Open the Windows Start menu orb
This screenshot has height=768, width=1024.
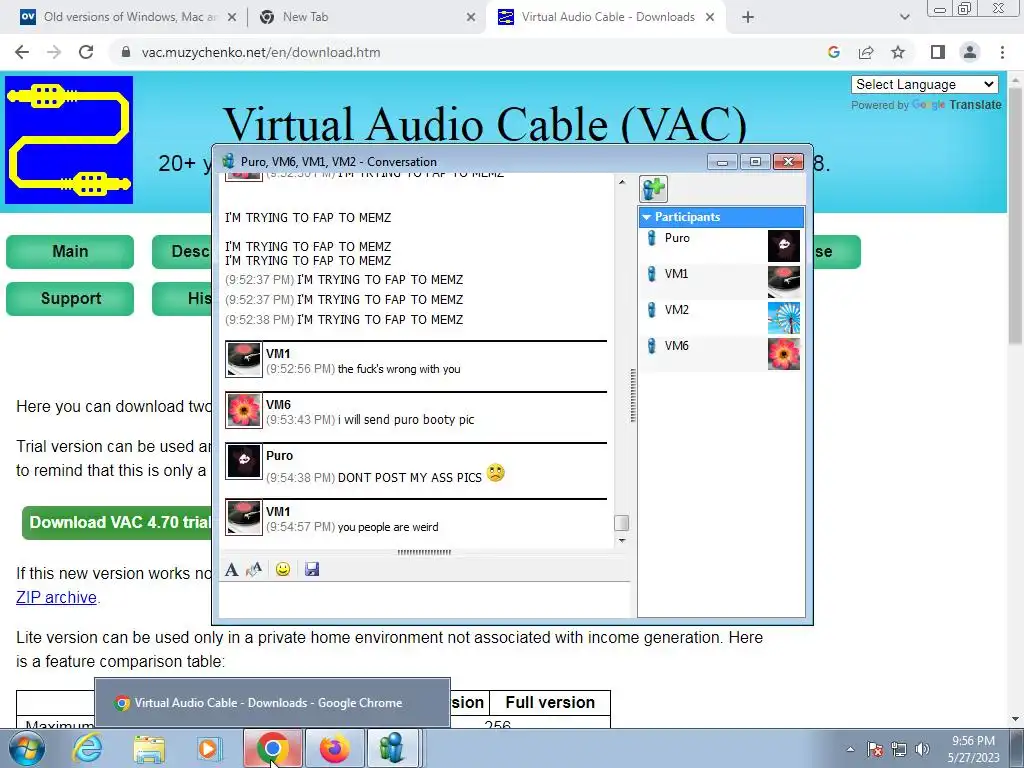pyautogui.click(x=26, y=748)
